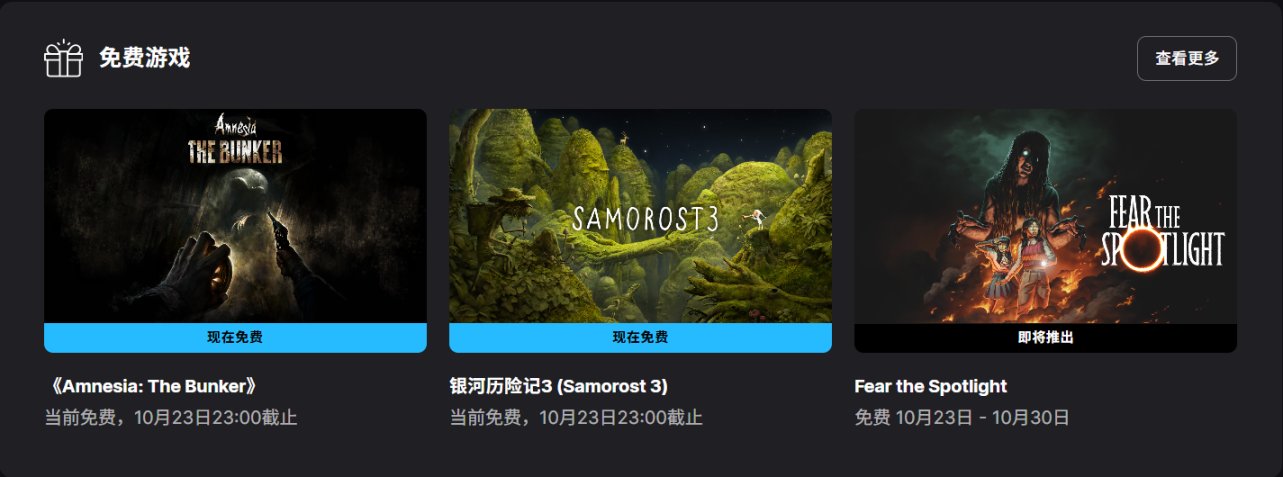Image resolution: width=1283 pixels, height=477 pixels.
Task: Click the Samorost 3 当前免费 deadline text
Action: point(576,417)
